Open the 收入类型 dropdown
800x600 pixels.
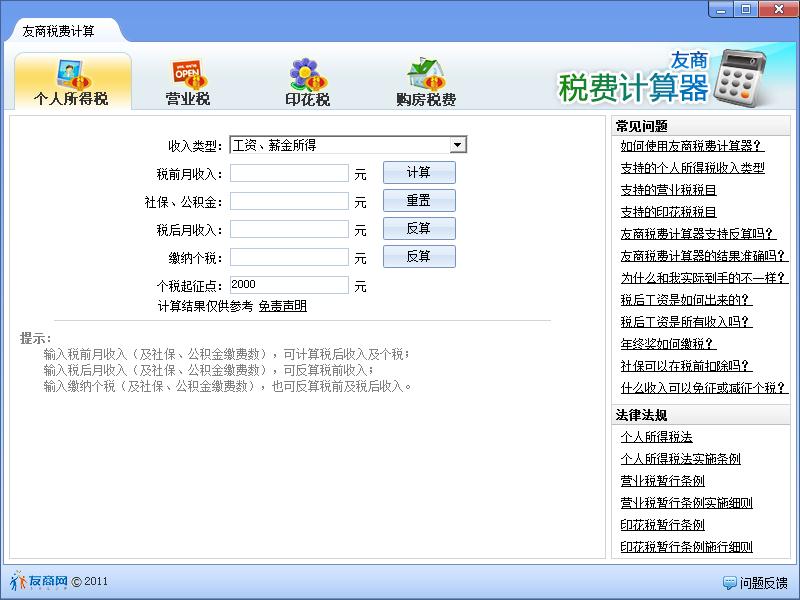coord(461,143)
